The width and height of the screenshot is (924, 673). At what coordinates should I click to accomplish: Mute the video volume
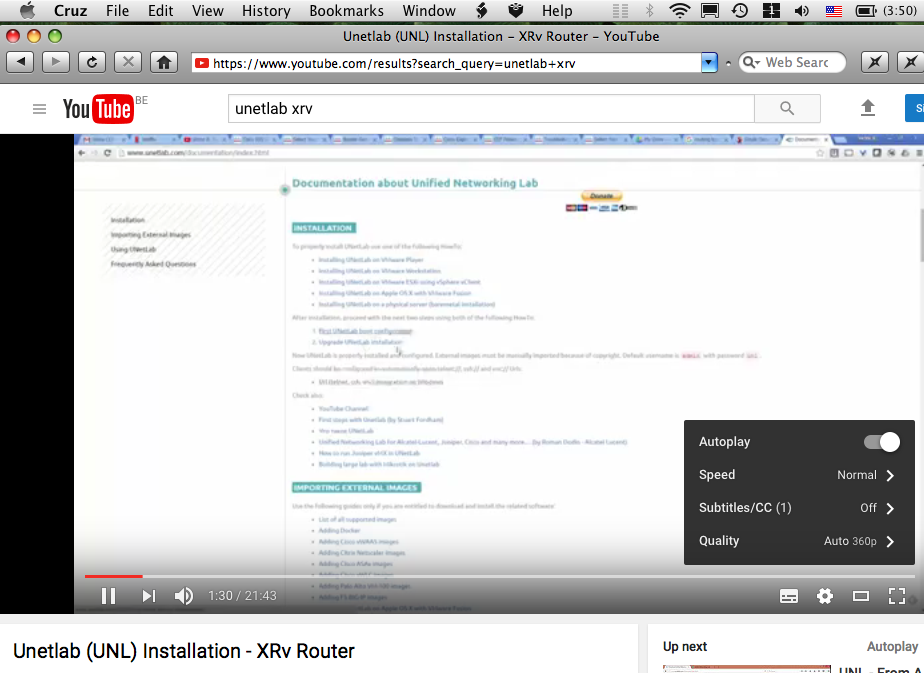pos(184,596)
